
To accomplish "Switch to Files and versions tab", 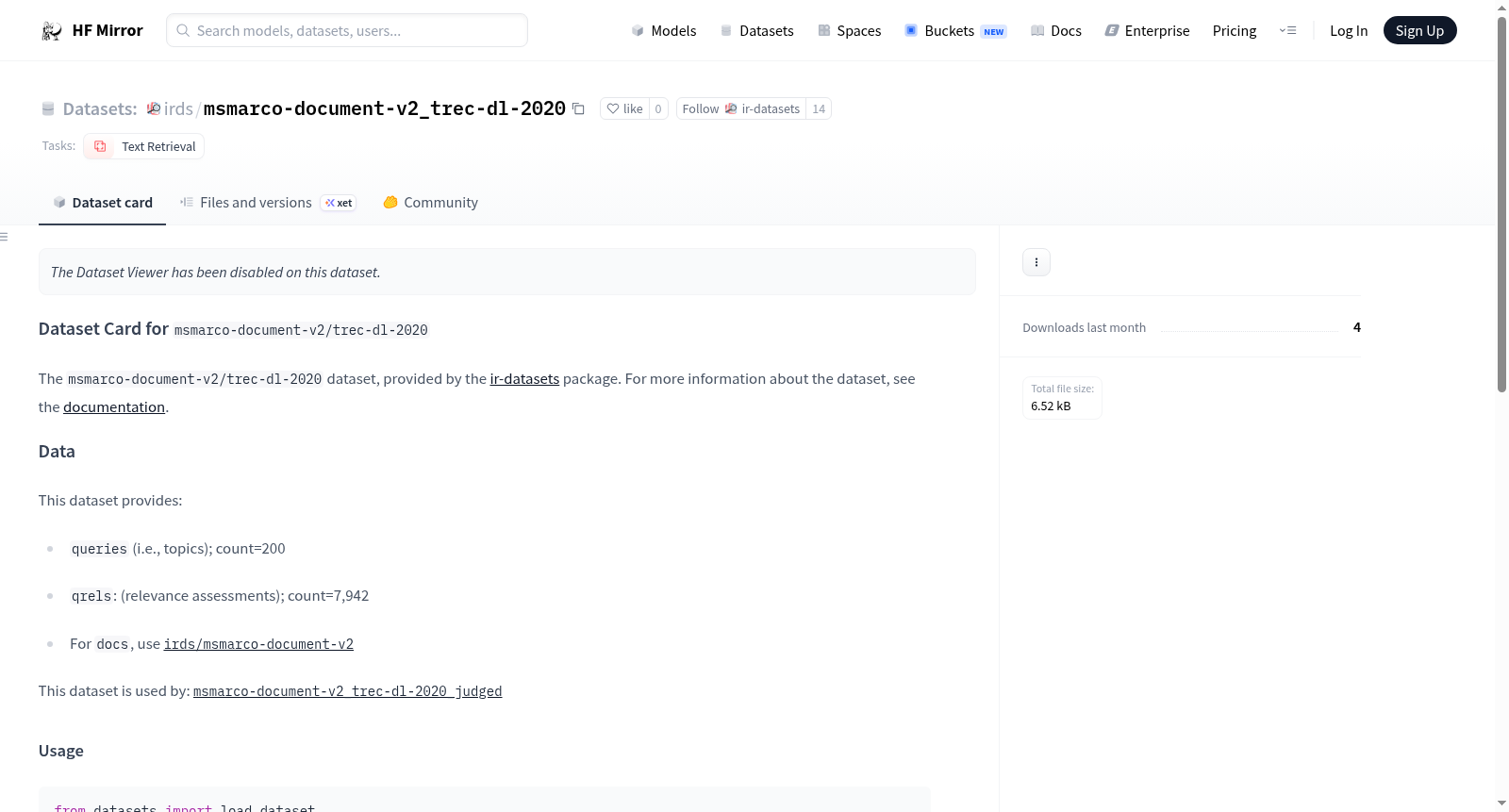I will click(x=268, y=203).
